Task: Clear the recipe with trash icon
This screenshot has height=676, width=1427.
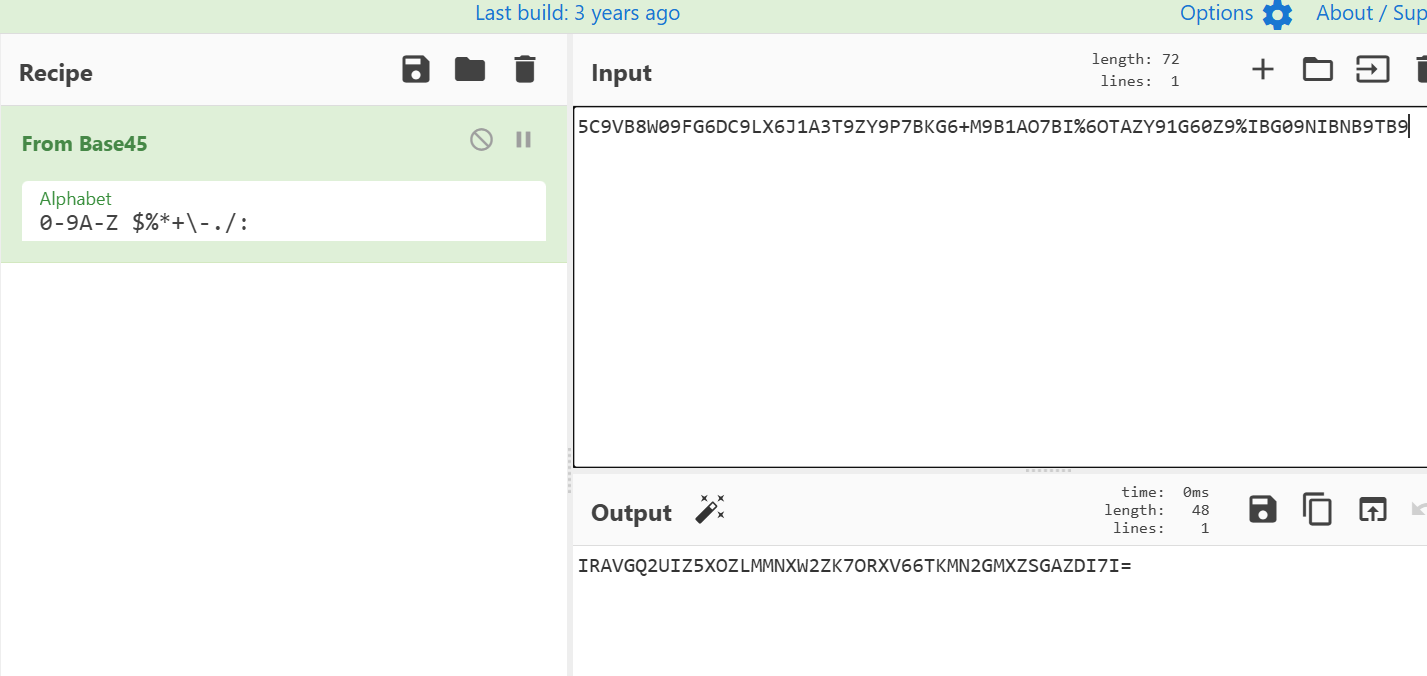Action: pos(524,70)
